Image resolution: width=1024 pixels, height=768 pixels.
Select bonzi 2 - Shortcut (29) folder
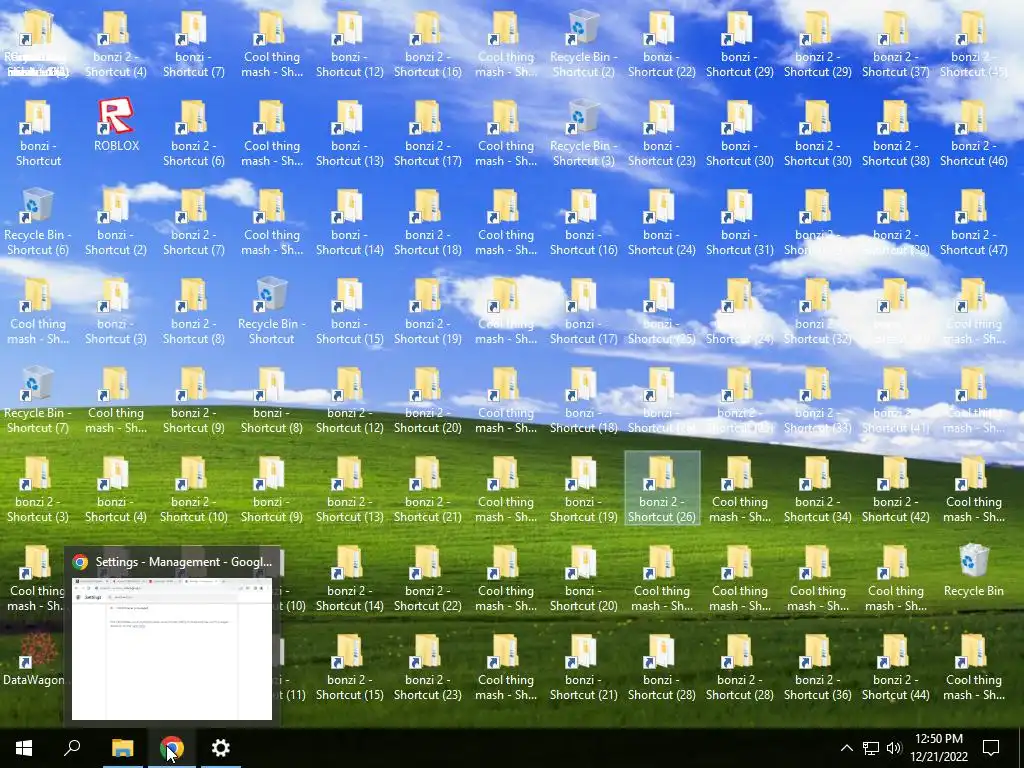coord(818,44)
